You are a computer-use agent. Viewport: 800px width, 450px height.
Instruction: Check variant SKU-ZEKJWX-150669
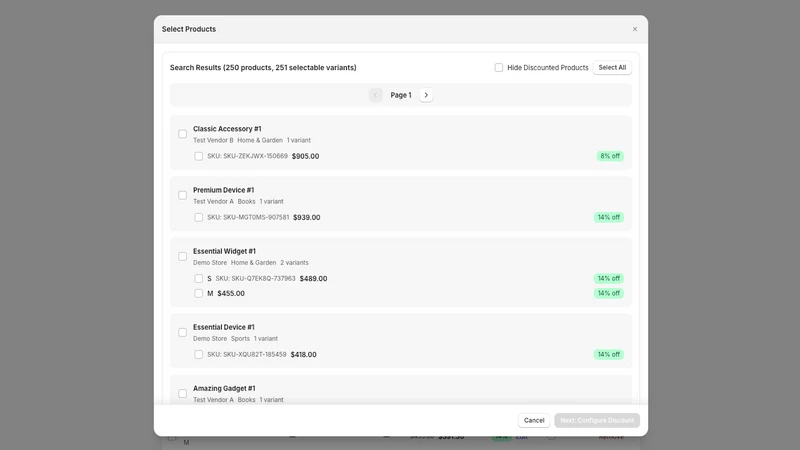[x=198, y=156]
